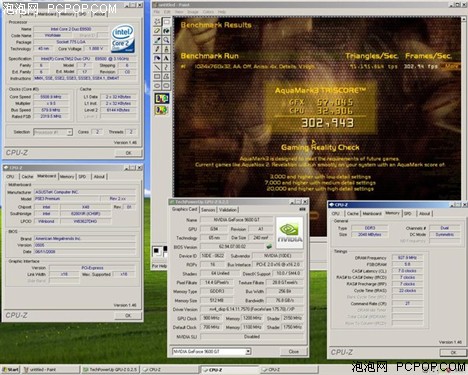Choose the Ellipse tool in Paint

coord(157,85)
